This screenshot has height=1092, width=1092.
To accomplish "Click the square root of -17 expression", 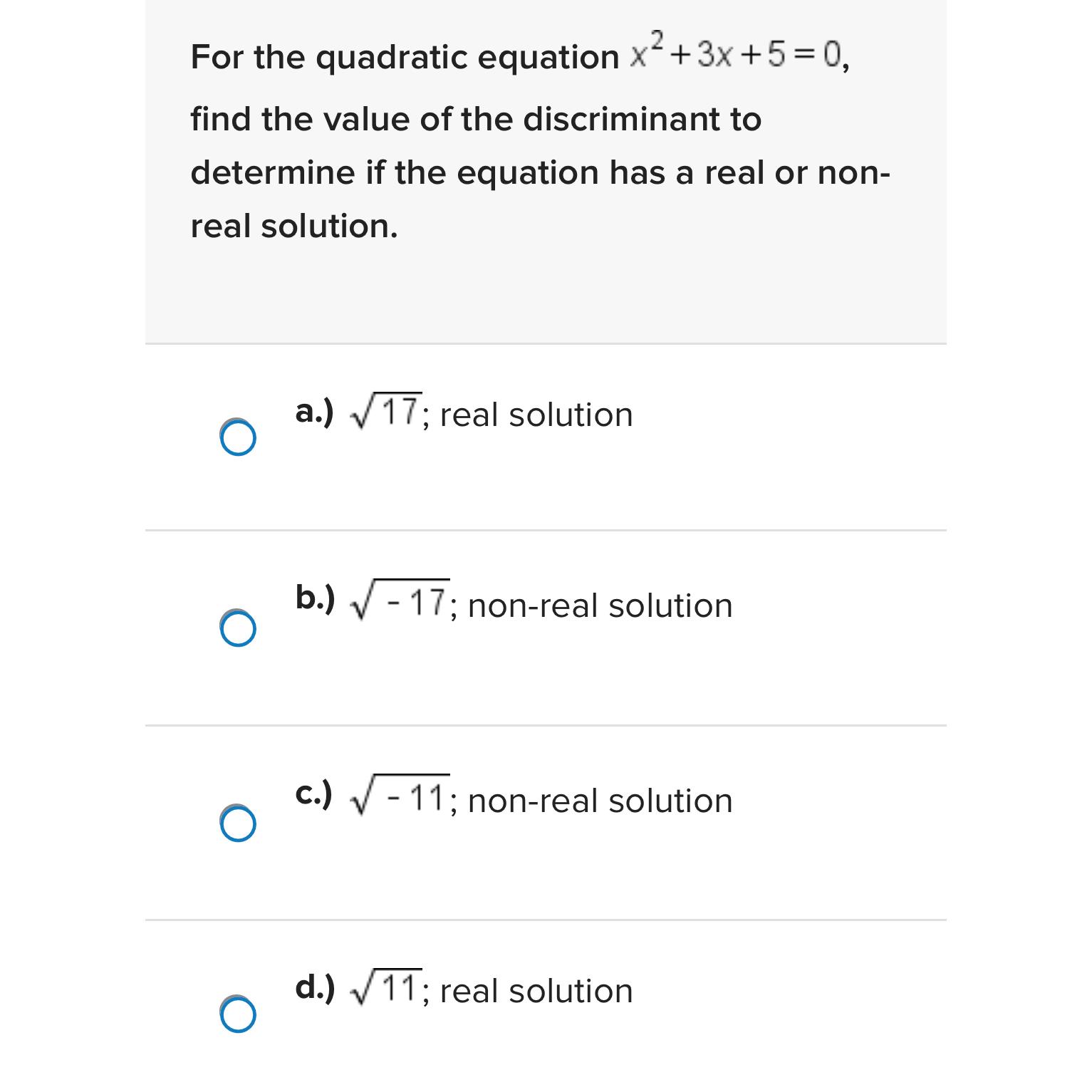I will point(400,602).
